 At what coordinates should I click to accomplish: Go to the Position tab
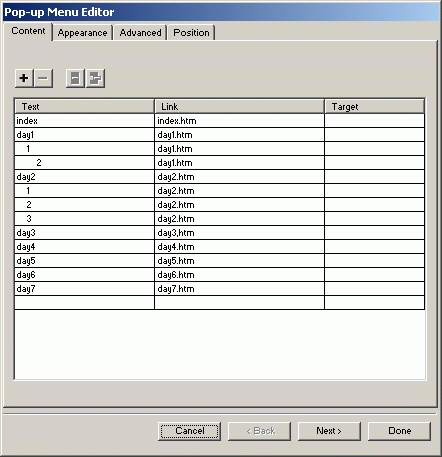pyautogui.click(x=191, y=33)
